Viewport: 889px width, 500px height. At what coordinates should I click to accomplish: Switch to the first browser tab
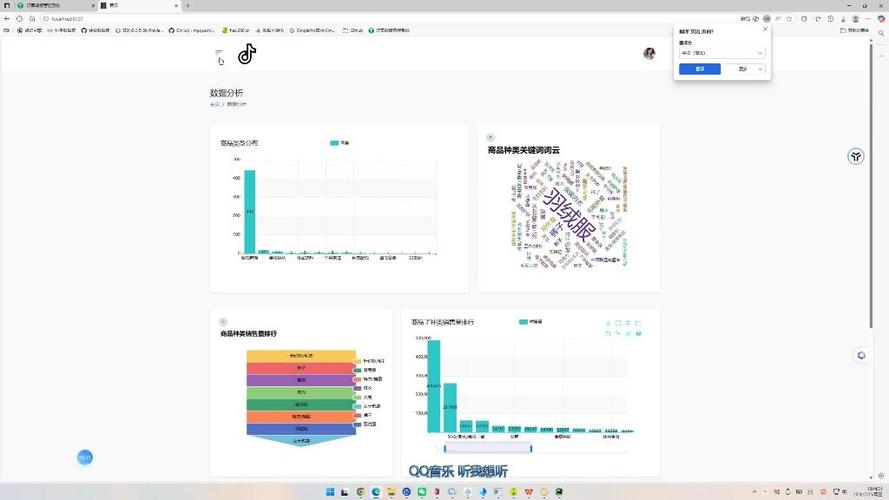tap(54, 5)
